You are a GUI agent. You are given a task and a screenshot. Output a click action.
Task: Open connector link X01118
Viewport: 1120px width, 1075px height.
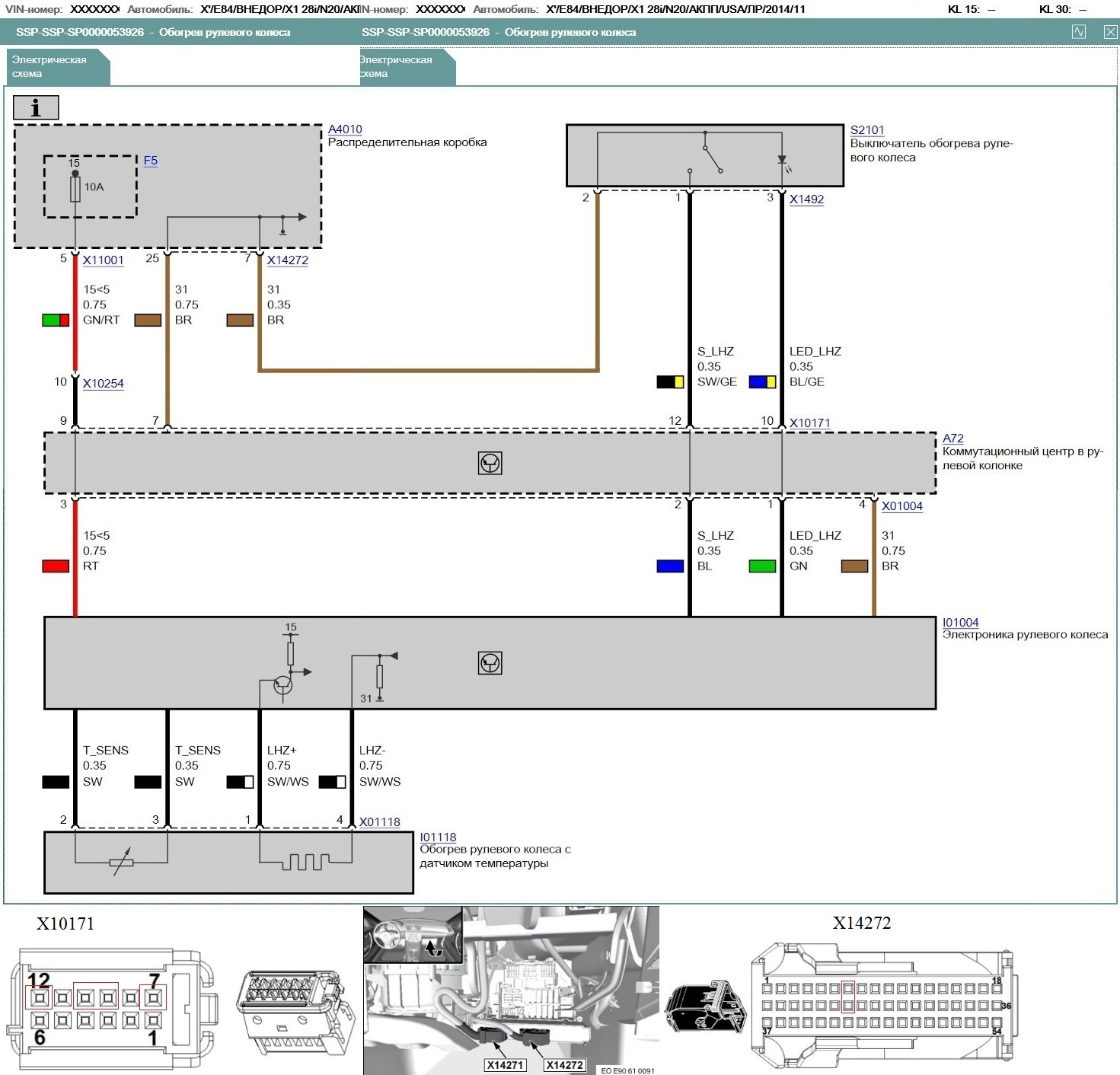pyautogui.click(x=380, y=822)
